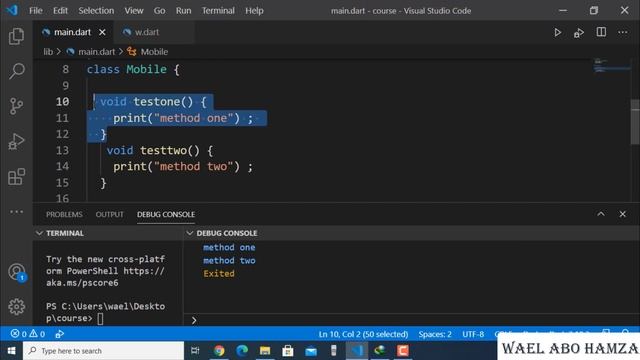Select the DEBUG CONSOLE panel tab
640x360 pixels.
coord(166,214)
